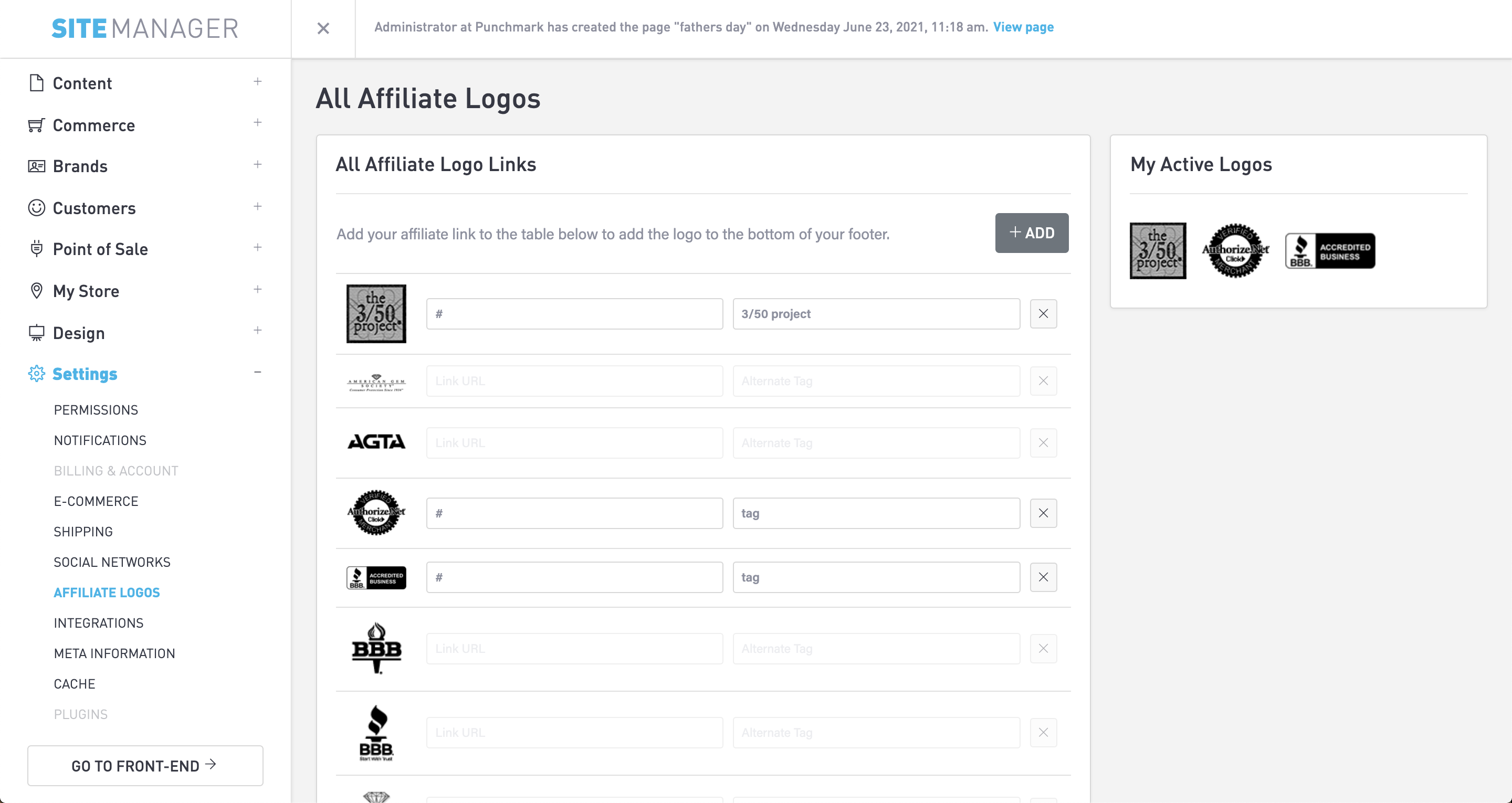Screen dimensions: 1512x803
Task: Click the My Store location pin icon
Action: pyautogui.click(x=36, y=291)
